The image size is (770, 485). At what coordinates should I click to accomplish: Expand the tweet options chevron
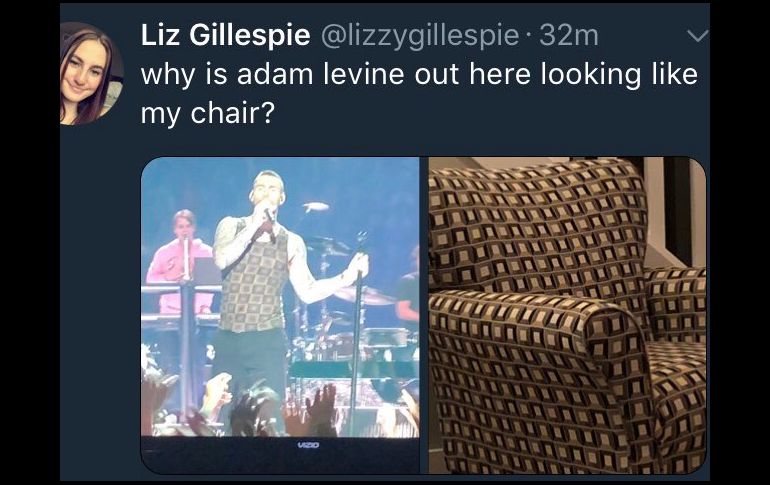(698, 36)
